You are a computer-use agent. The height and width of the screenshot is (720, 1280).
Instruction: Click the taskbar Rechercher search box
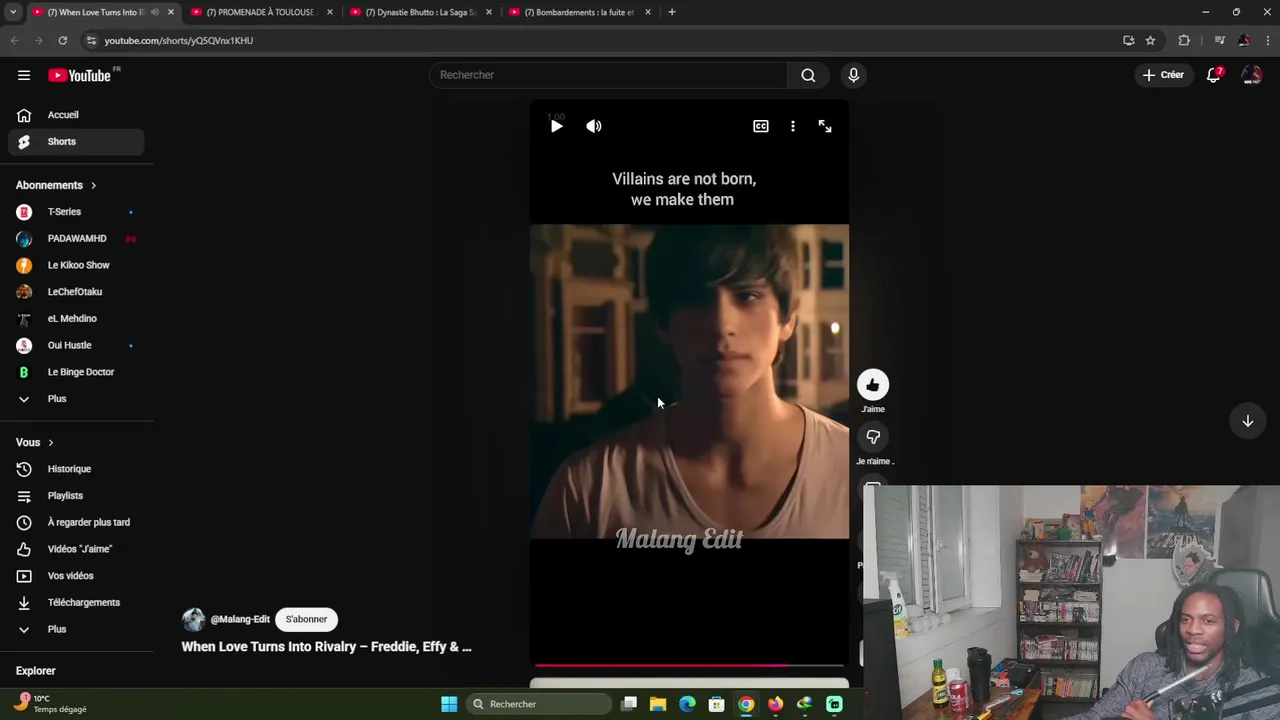540,704
